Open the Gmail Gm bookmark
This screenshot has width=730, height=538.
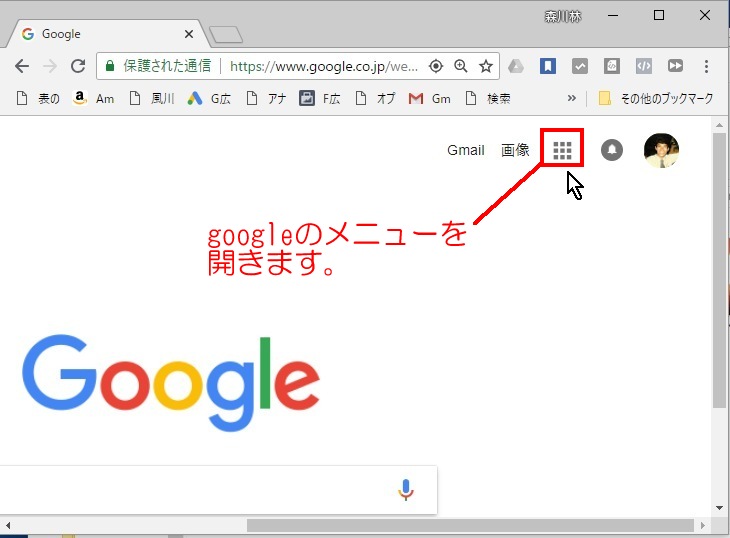coord(429,99)
